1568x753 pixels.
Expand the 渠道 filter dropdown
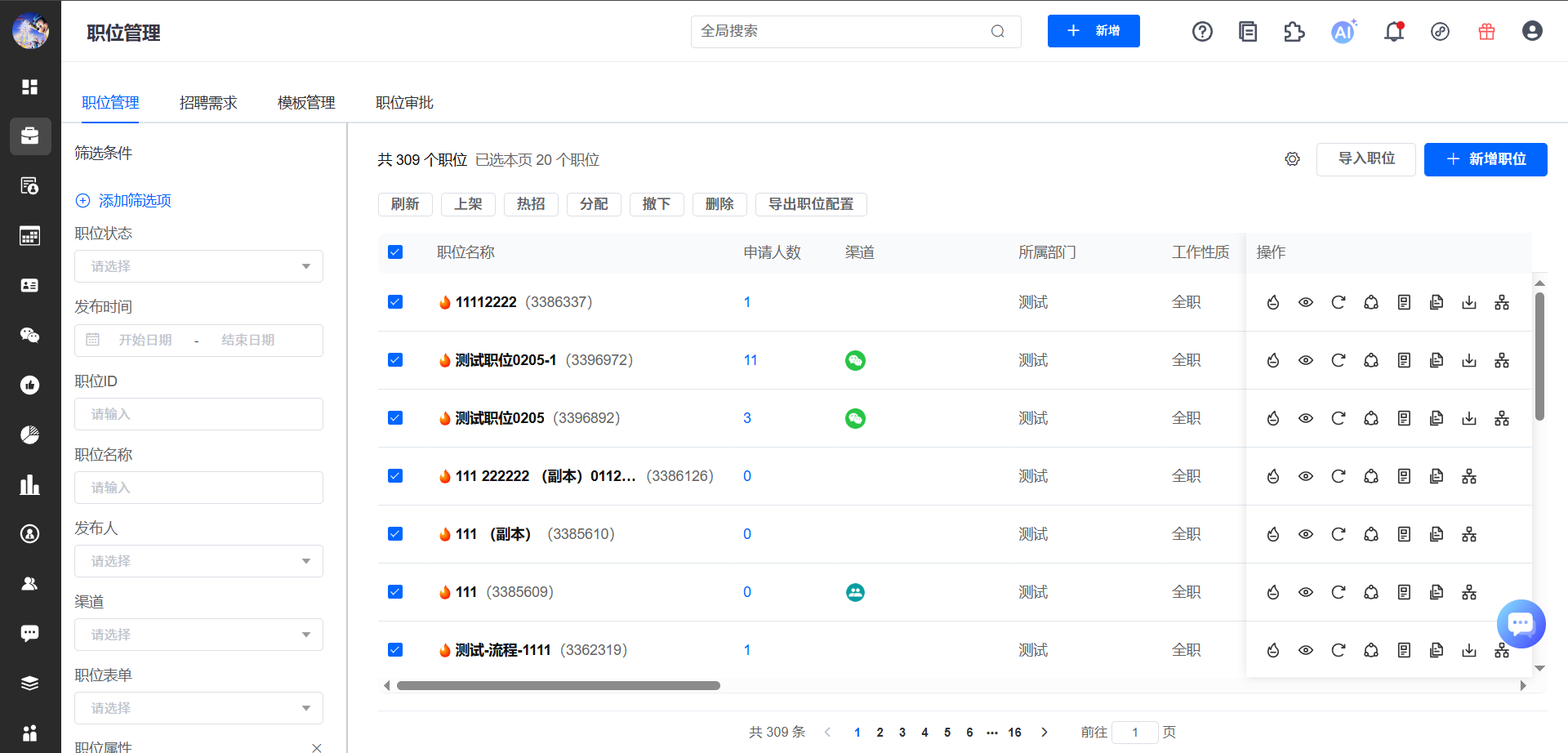pyautogui.click(x=198, y=635)
